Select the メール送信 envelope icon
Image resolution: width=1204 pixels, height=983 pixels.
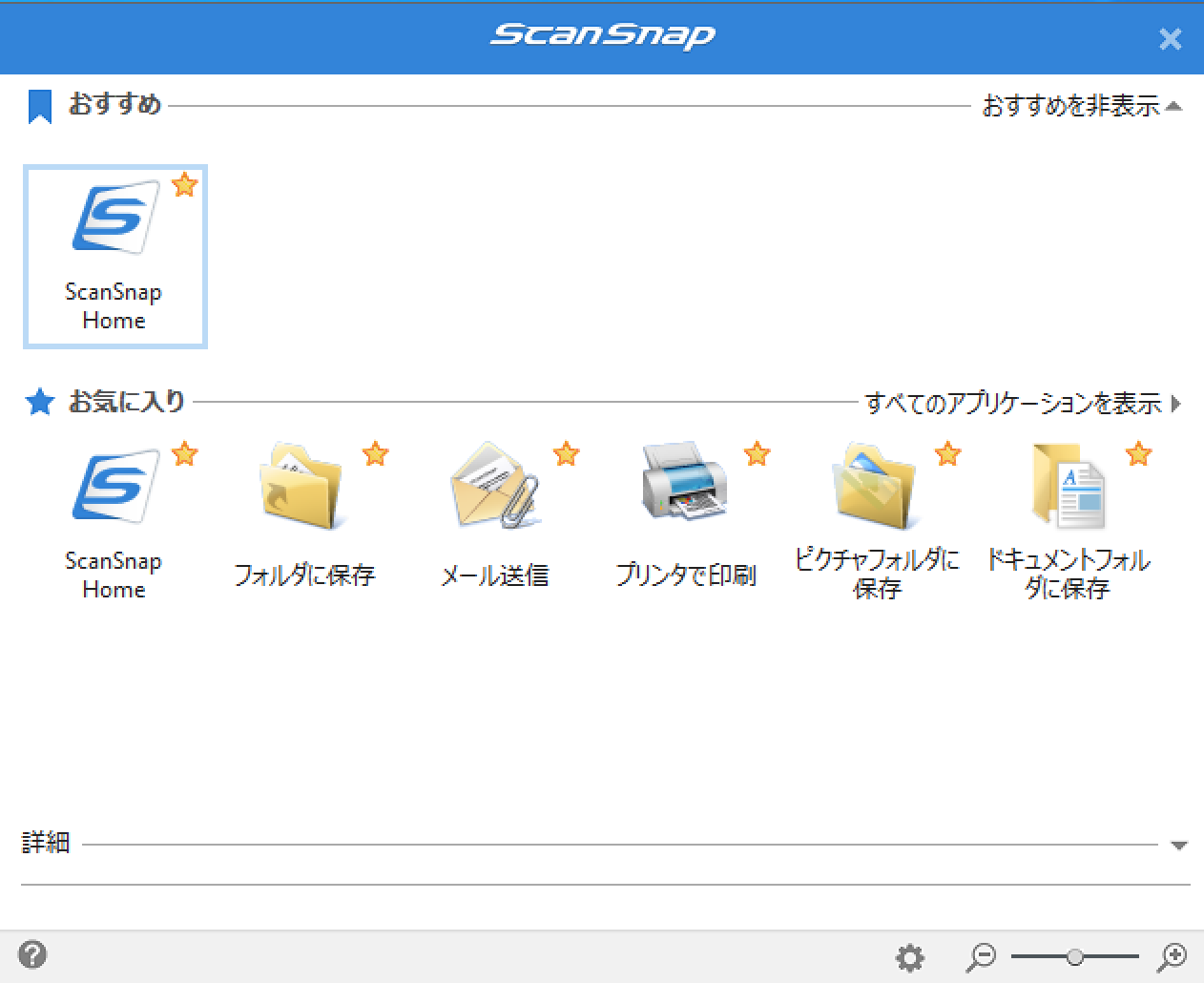[494, 487]
